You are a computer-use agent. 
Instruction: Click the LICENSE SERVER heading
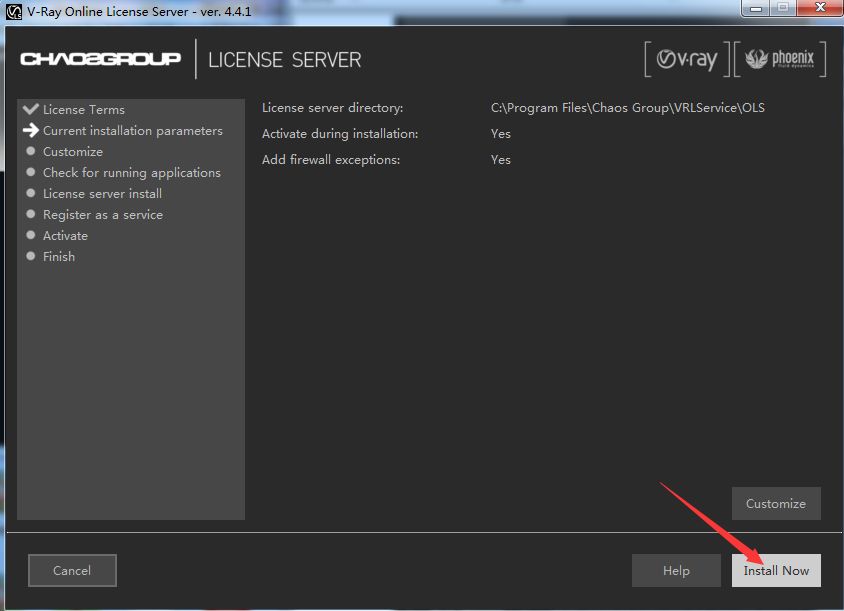[285, 60]
